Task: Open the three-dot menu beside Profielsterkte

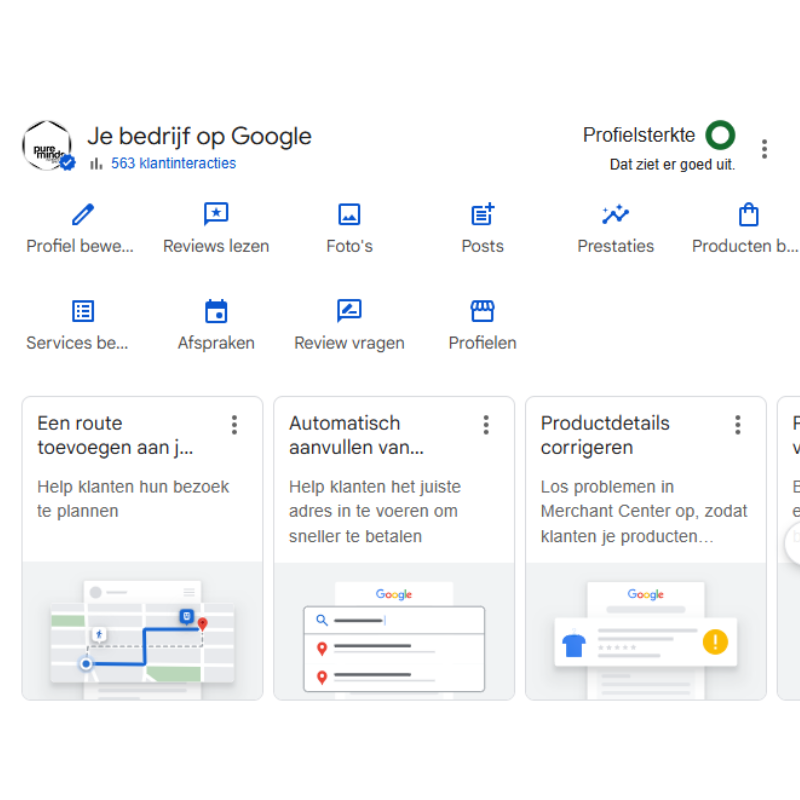Action: click(x=764, y=149)
